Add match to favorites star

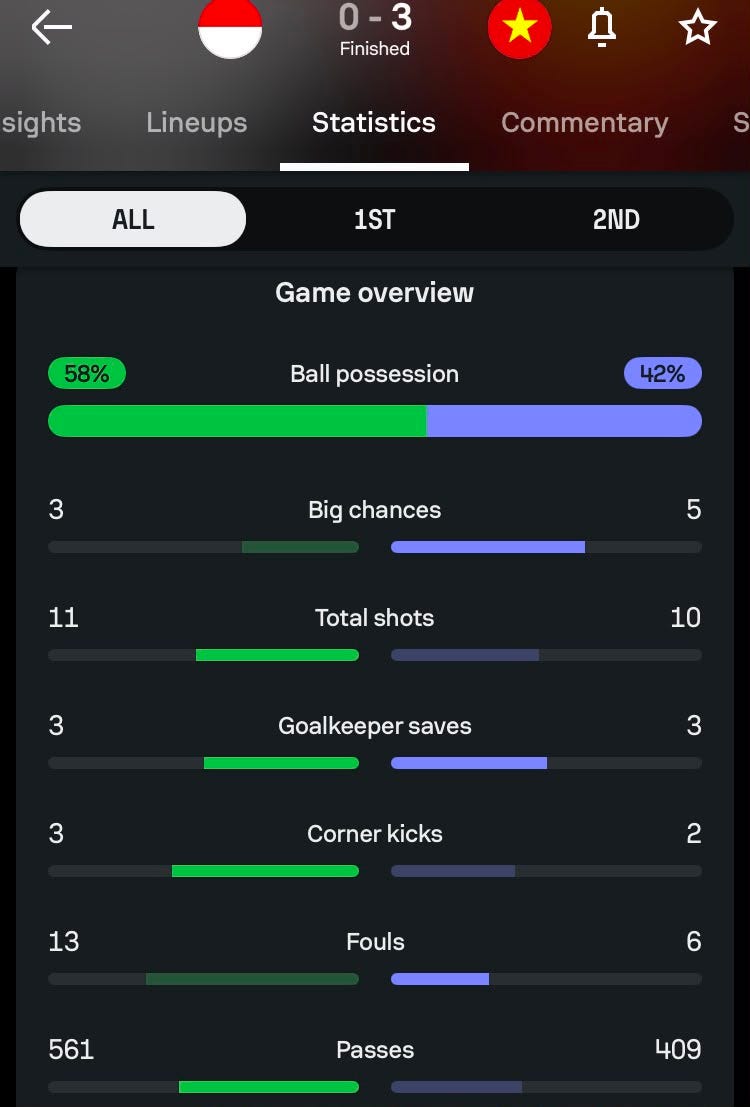(698, 28)
